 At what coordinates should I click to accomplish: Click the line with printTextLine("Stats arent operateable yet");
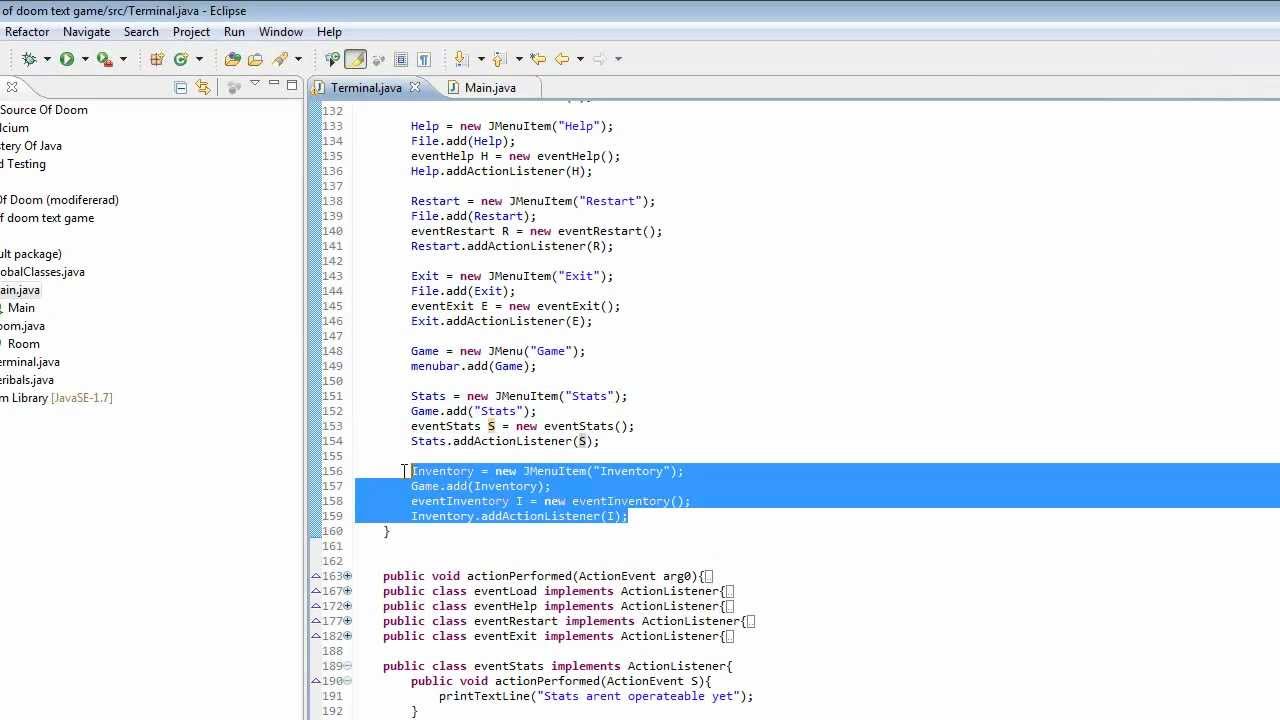(x=596, y=696)
